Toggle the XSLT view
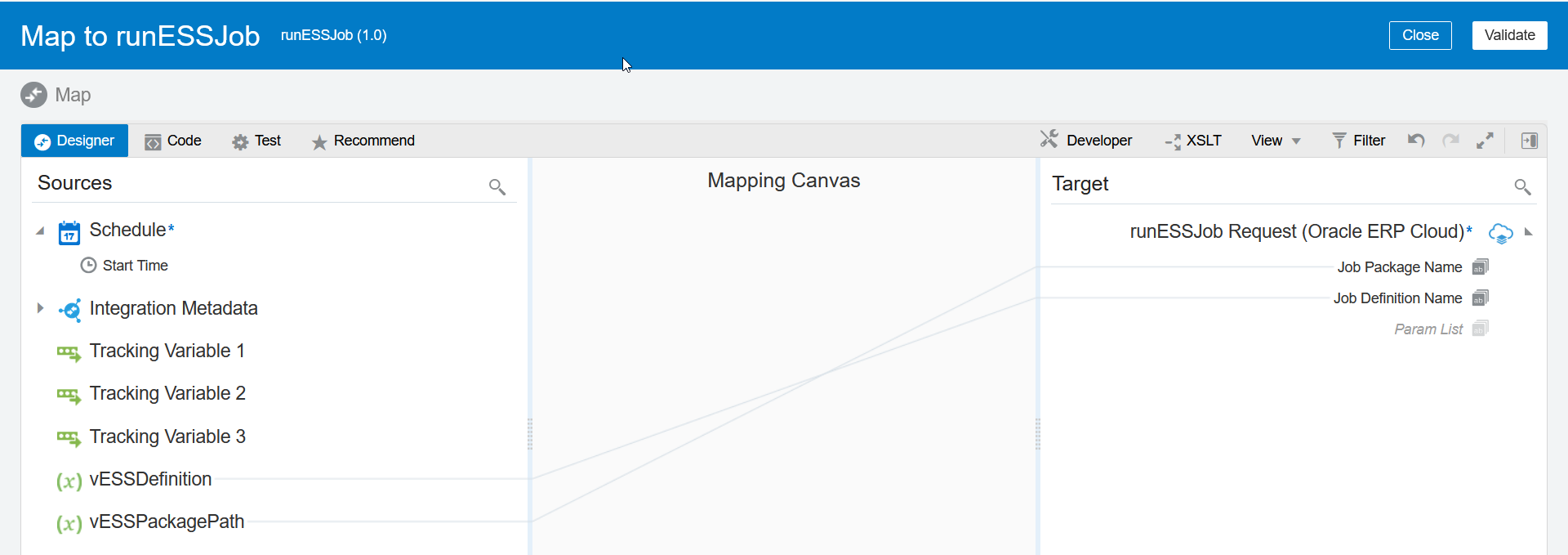This screenshot has height=555, width=1568. (1193, 141)
